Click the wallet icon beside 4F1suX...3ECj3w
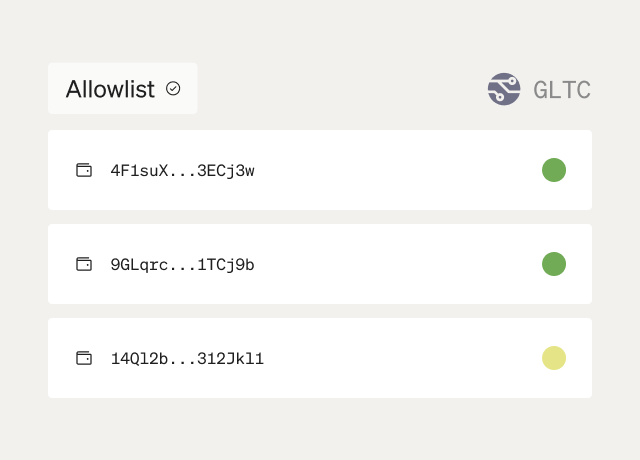 84,170
